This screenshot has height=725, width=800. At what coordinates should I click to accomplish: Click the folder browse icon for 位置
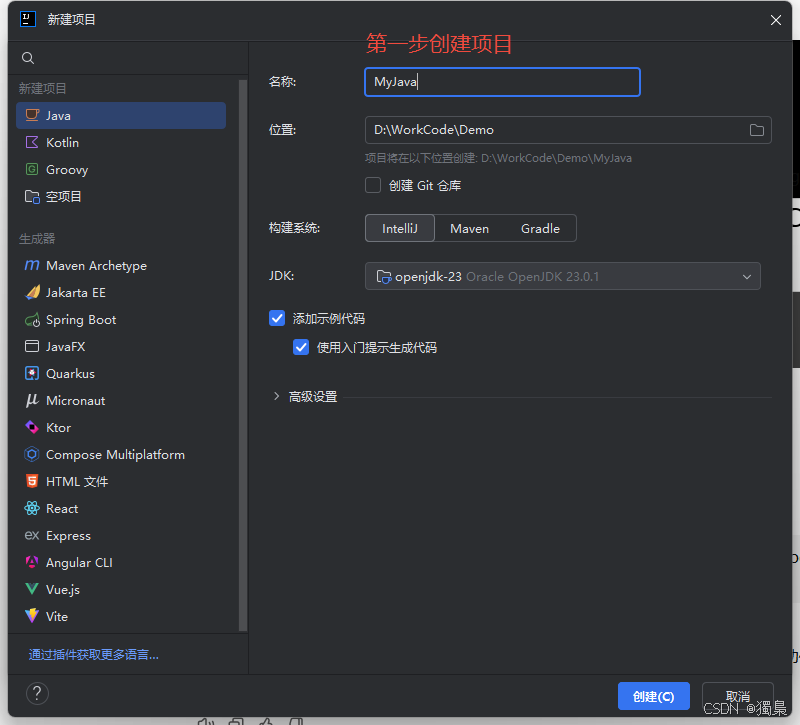pos(757,129)
